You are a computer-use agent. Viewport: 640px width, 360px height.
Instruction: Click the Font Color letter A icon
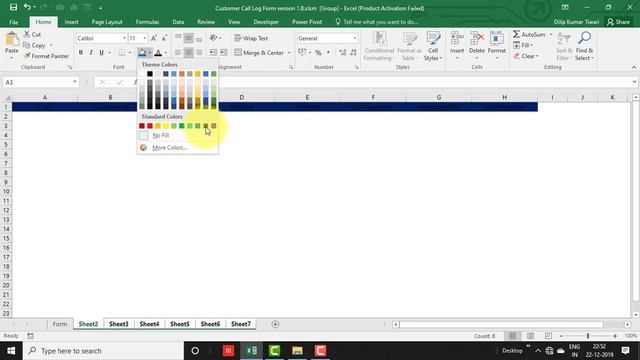158,53
